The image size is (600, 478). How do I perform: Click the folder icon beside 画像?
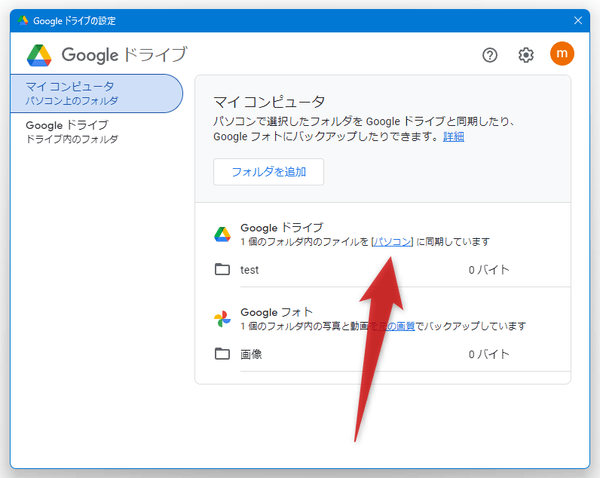click(x=222, y=354)
